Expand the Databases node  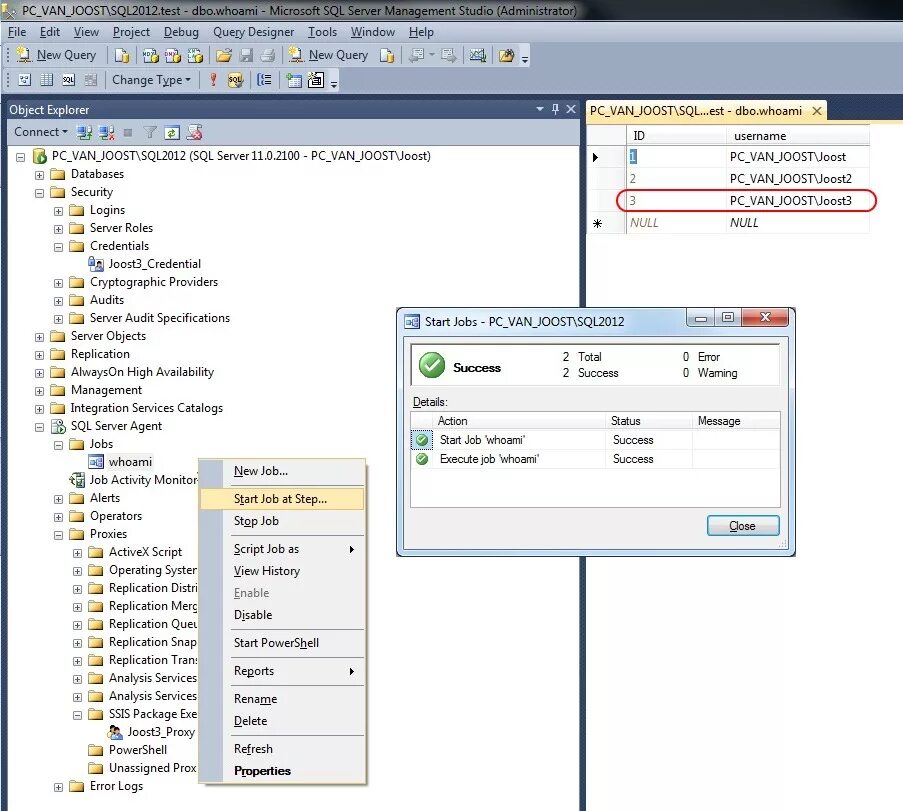pyautogui.click(x=39, y=175)
